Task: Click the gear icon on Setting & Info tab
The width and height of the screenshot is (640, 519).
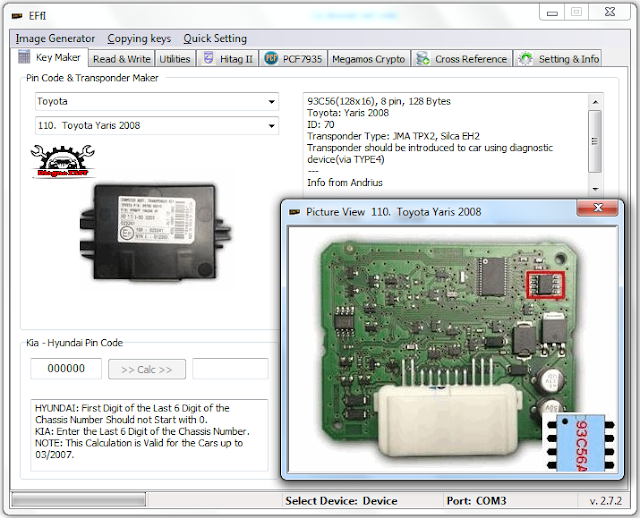Action: [525, 58]
